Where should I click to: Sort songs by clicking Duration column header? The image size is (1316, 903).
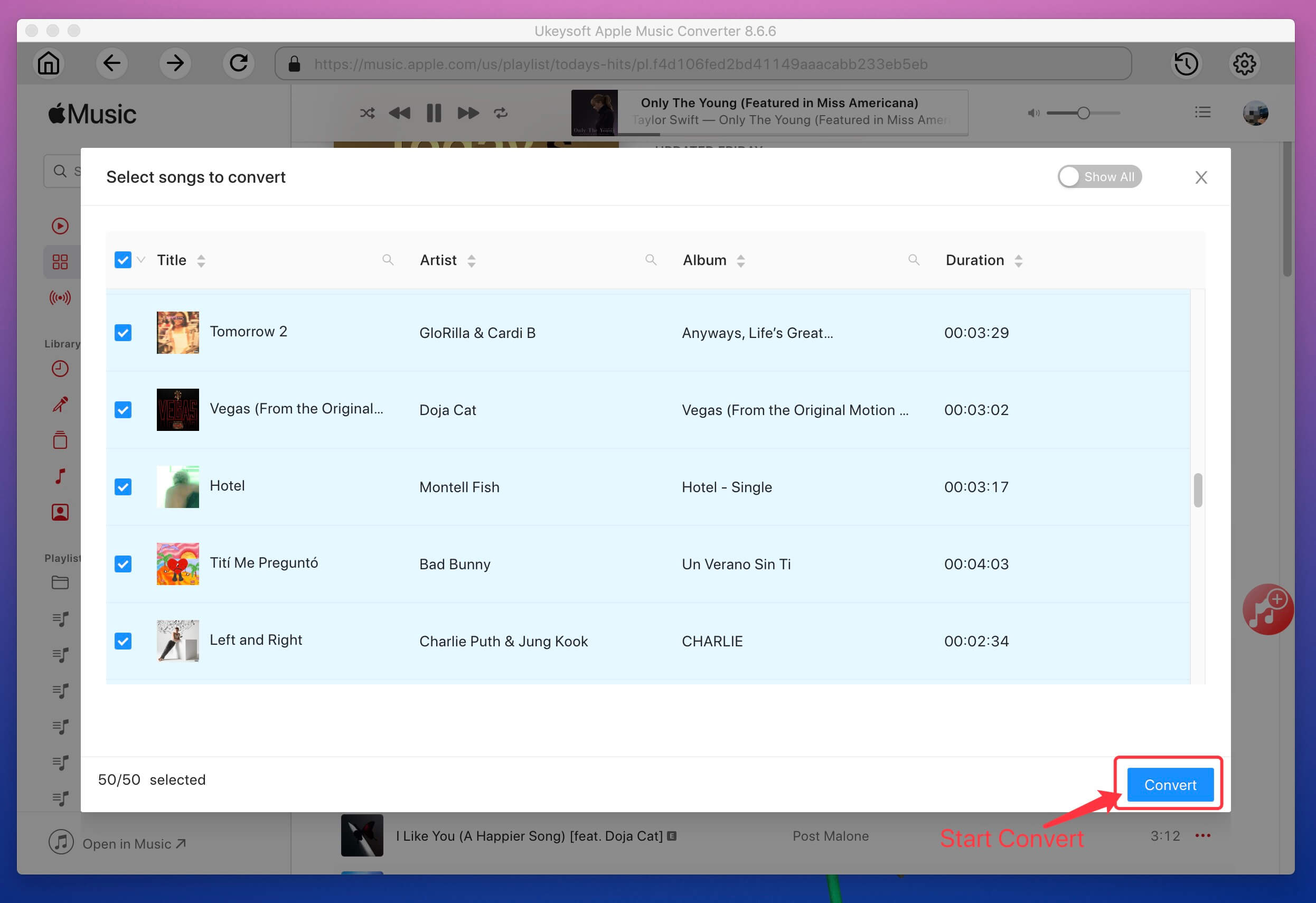click(x=984, y=261)
